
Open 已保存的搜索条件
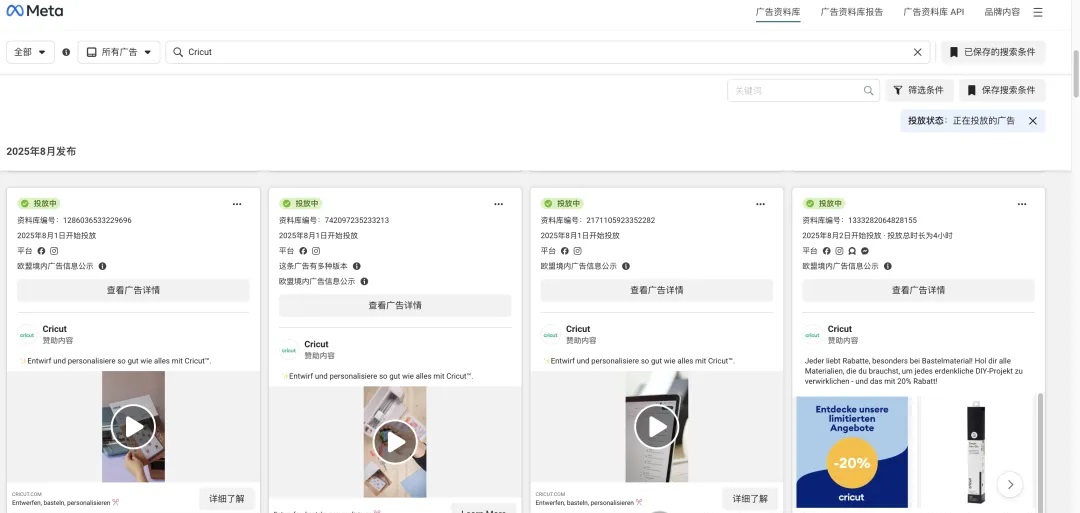pos(993,52)
